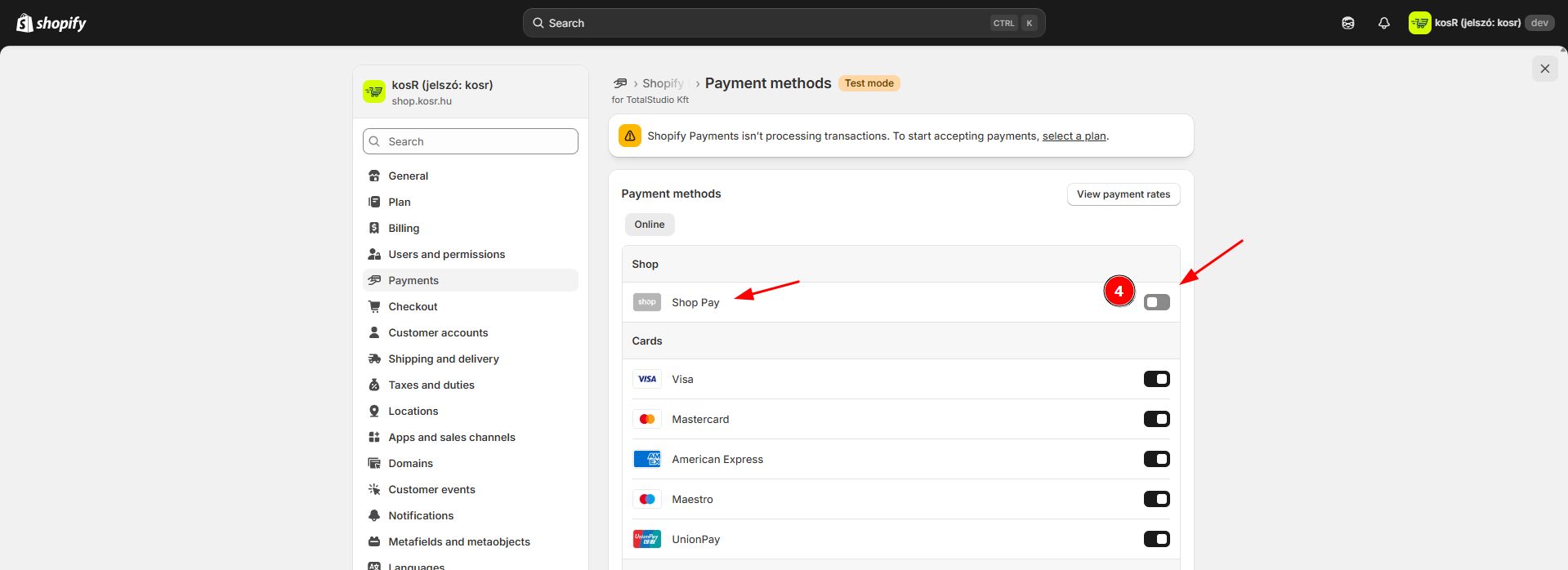This screenshot has width=1568, height=570.
Task: Enable the Shop Pay toggle
Action: click(x=1156, y=302)
